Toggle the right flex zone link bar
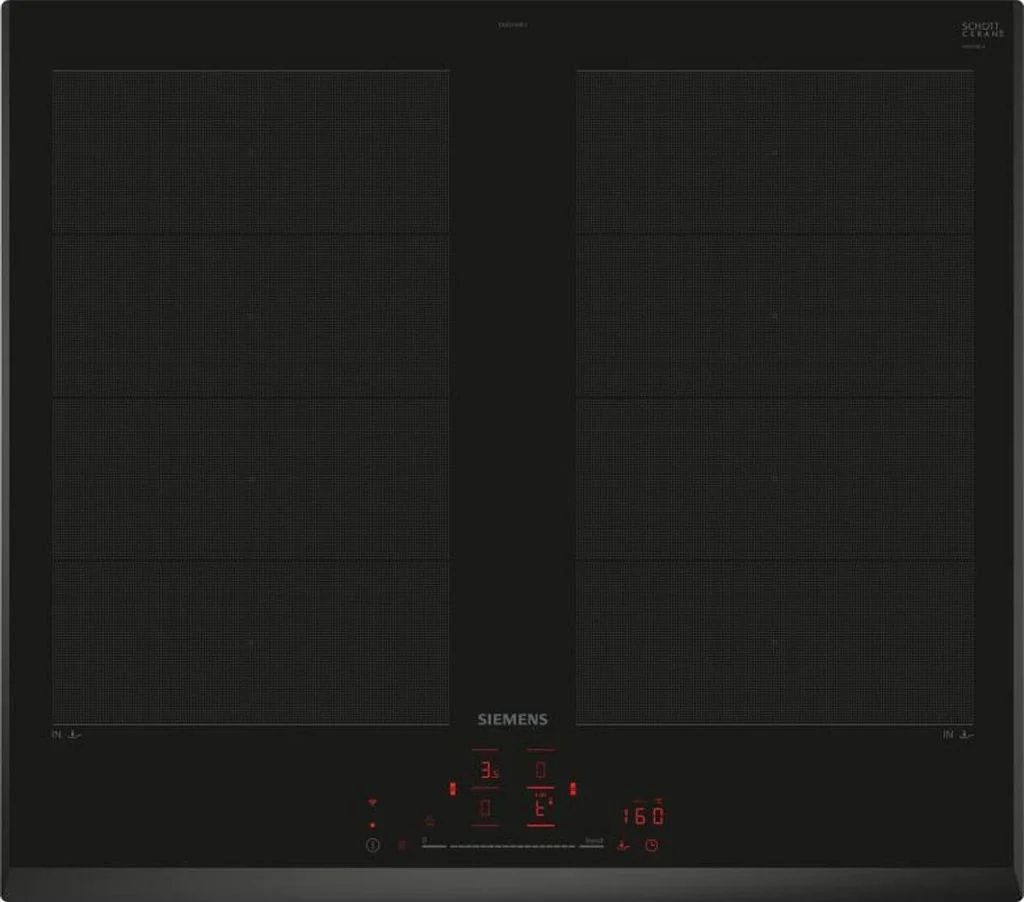The image size is (1024, 902). (573, 789)
